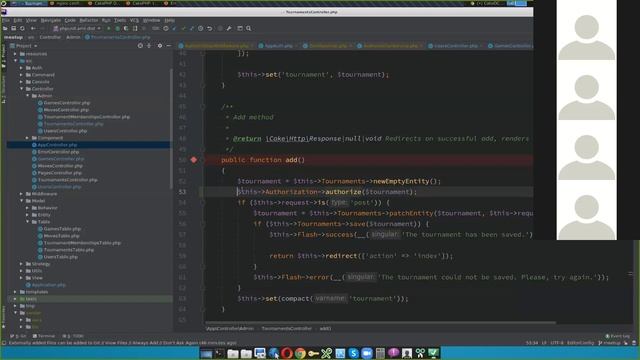Click the Project panel vertical scrollbar

[x=171, y=129]
